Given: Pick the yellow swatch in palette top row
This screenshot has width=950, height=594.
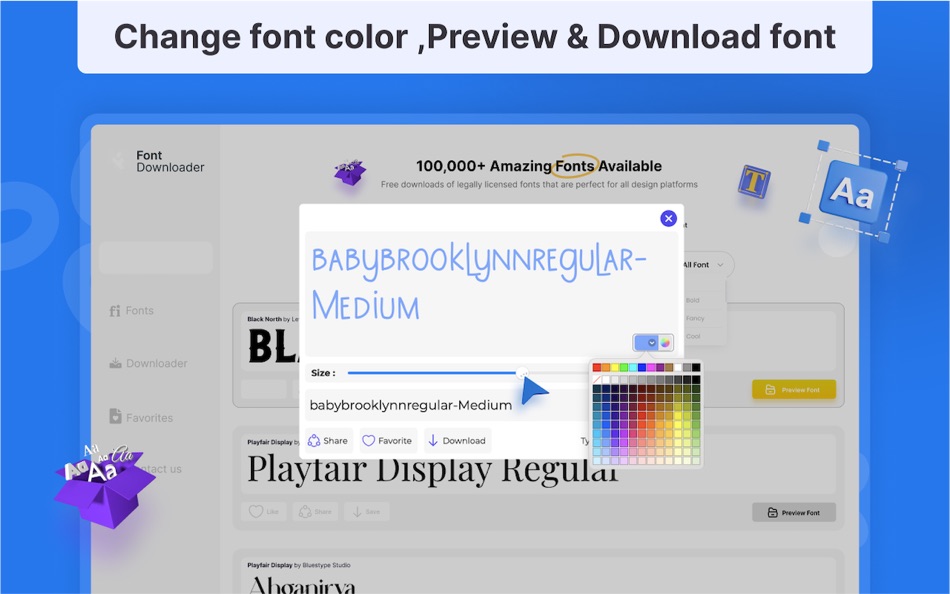Looking at the screenshot, I should pos(615,367).
